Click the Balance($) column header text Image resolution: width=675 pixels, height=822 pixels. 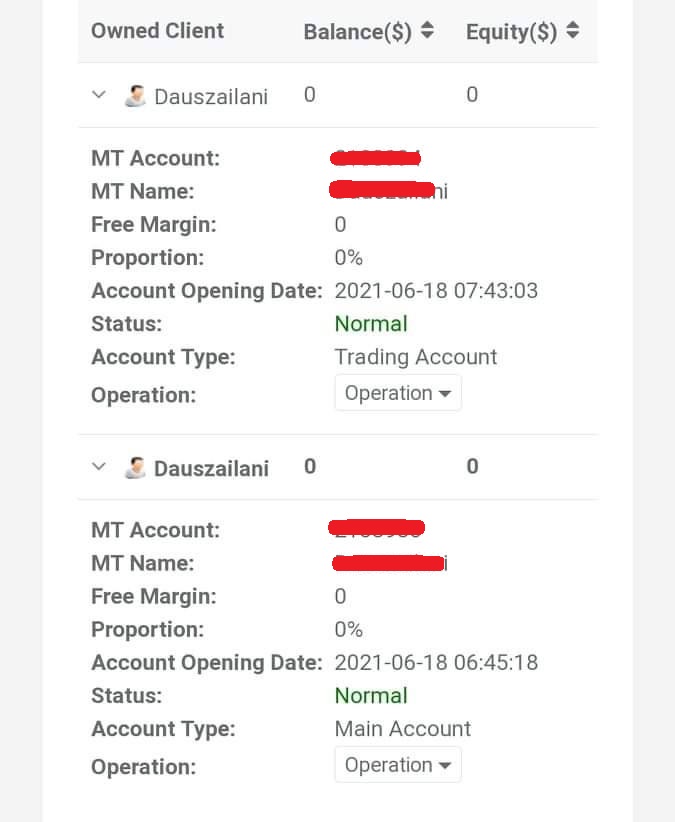coord(358,32)
